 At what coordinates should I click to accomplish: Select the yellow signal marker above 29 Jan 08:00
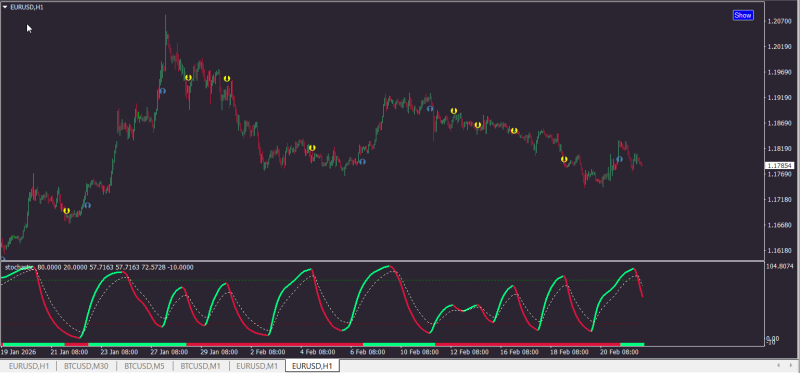(x=227, y=79)
